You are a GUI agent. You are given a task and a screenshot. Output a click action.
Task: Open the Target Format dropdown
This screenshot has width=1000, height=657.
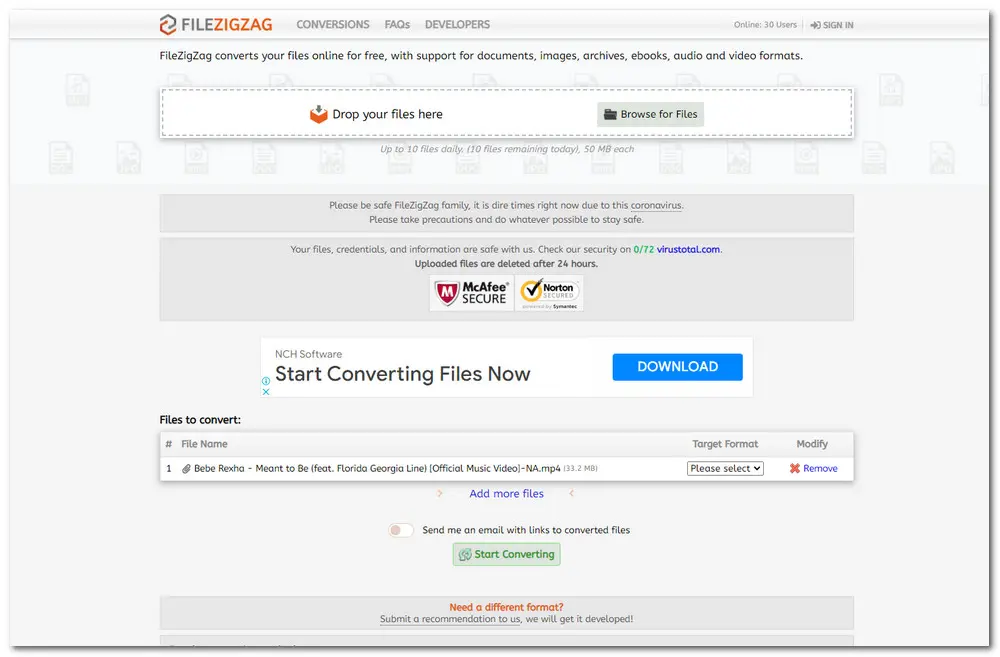[x=725, y=469]
